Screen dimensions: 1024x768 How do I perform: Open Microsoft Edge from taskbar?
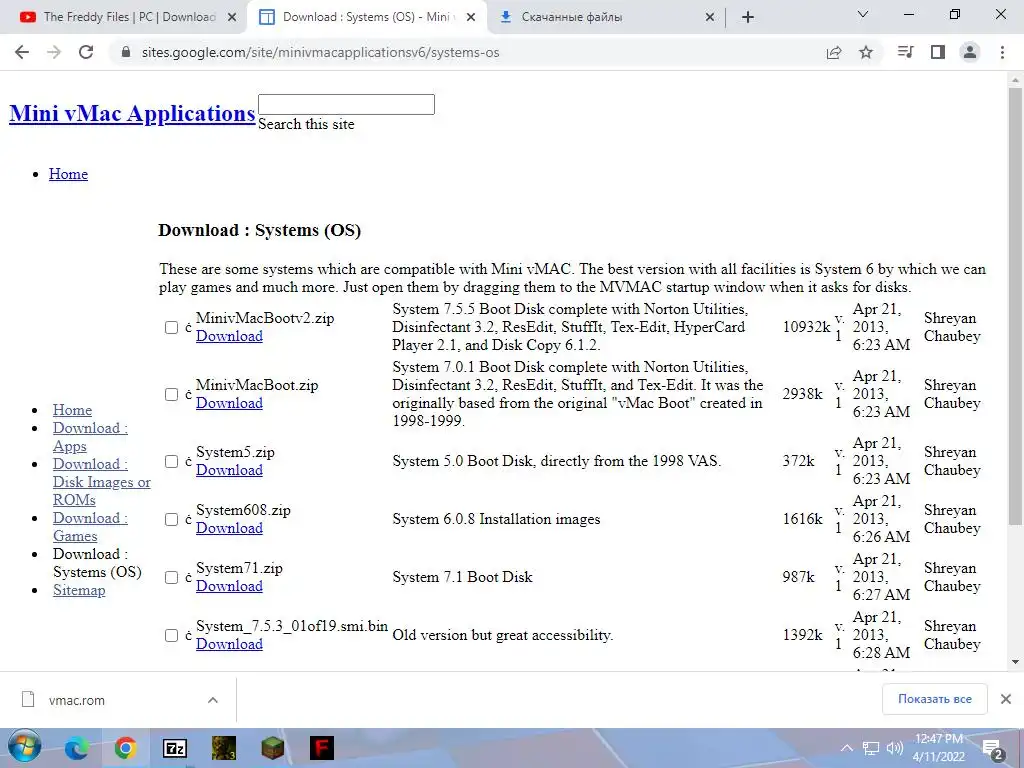click(76, 748)
